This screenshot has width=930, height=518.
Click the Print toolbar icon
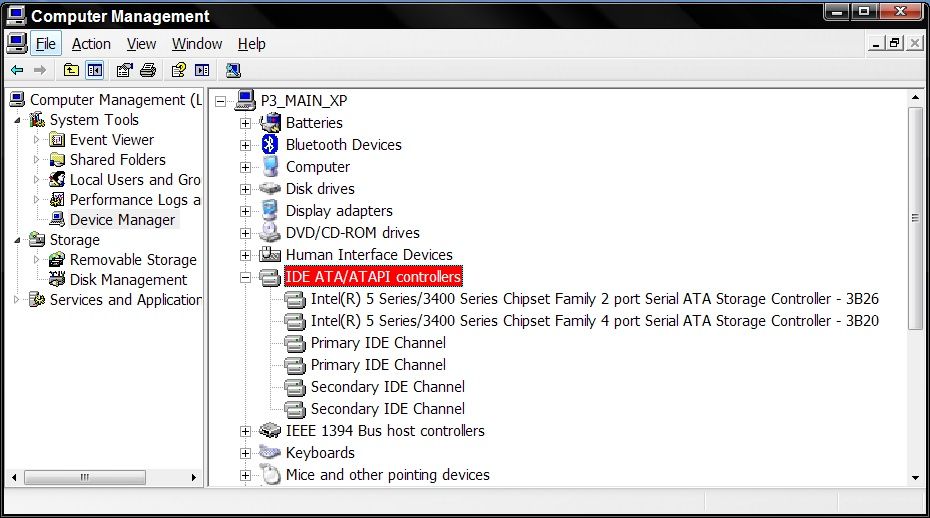pos(148,71)
